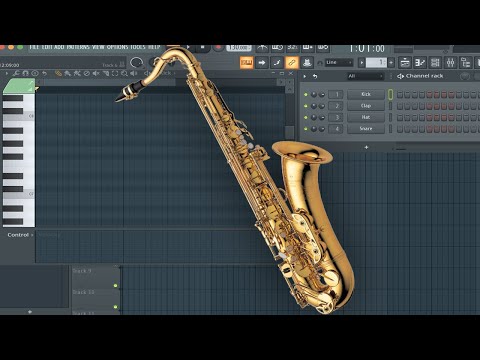Select the piano roll paint brush tool
Image resolution: width=480 pixels, height=360 pixels.
[67, 73]
